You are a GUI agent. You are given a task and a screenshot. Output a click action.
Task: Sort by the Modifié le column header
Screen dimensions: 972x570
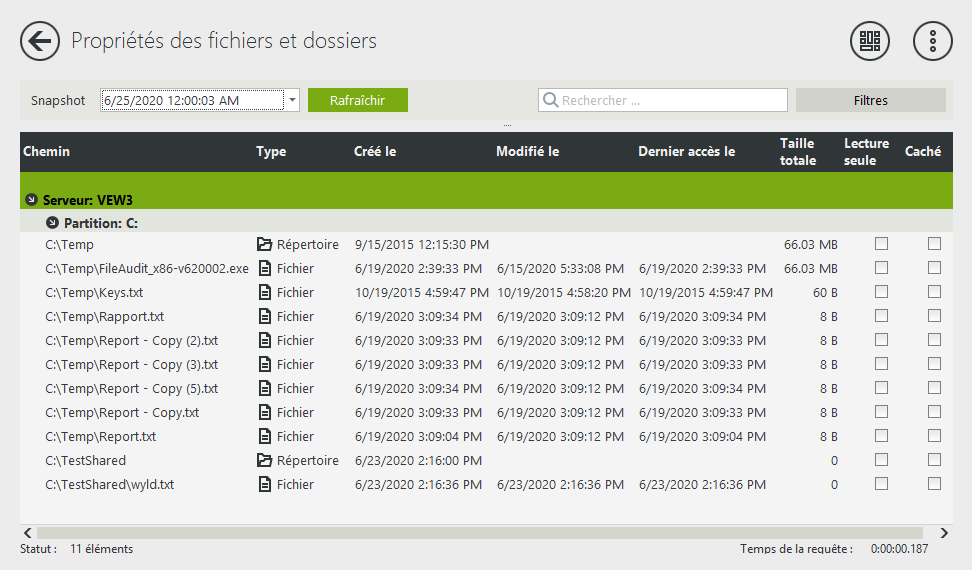click(527, 152)
